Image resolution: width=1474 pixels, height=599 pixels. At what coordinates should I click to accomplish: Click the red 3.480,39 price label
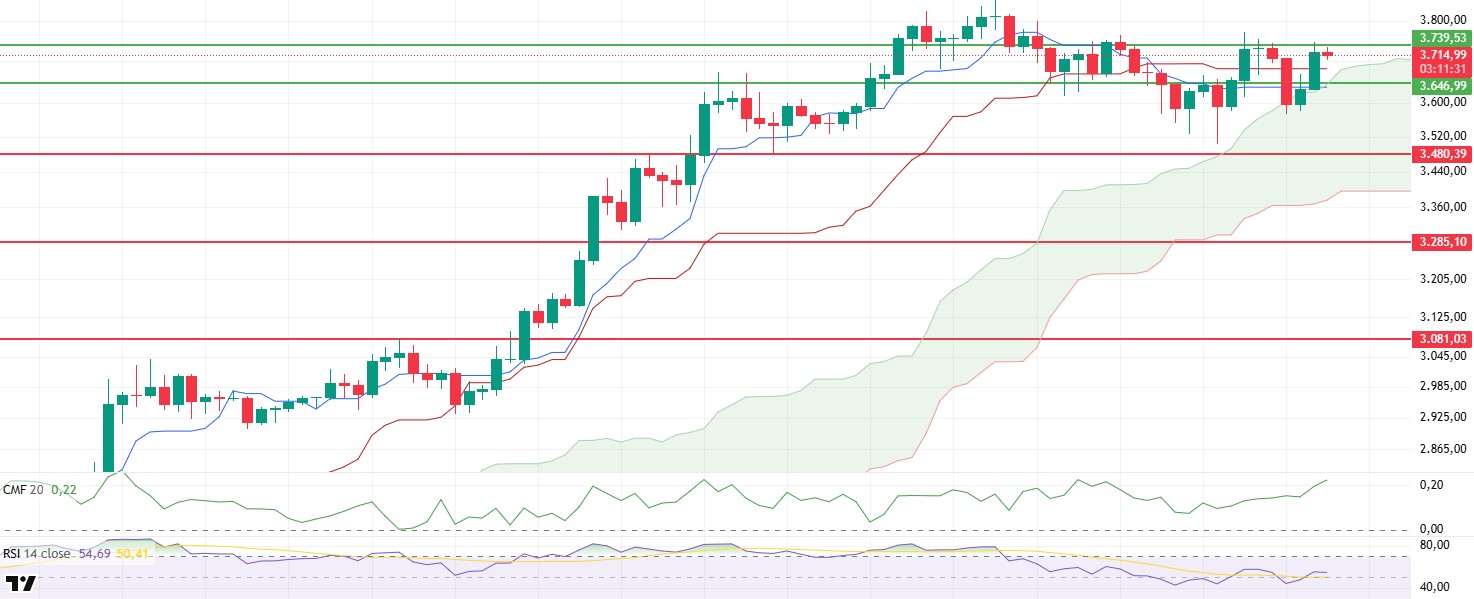(1441, 154)
